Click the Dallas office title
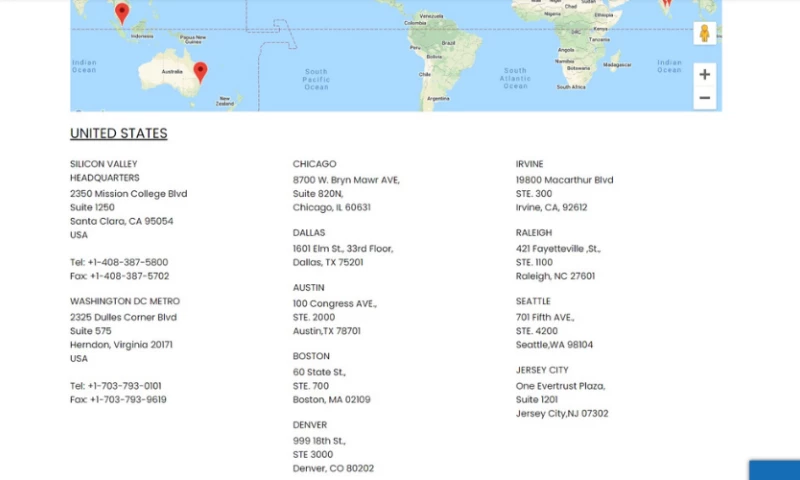The height and width of the screenshot is (480, 800). [310, 233]
